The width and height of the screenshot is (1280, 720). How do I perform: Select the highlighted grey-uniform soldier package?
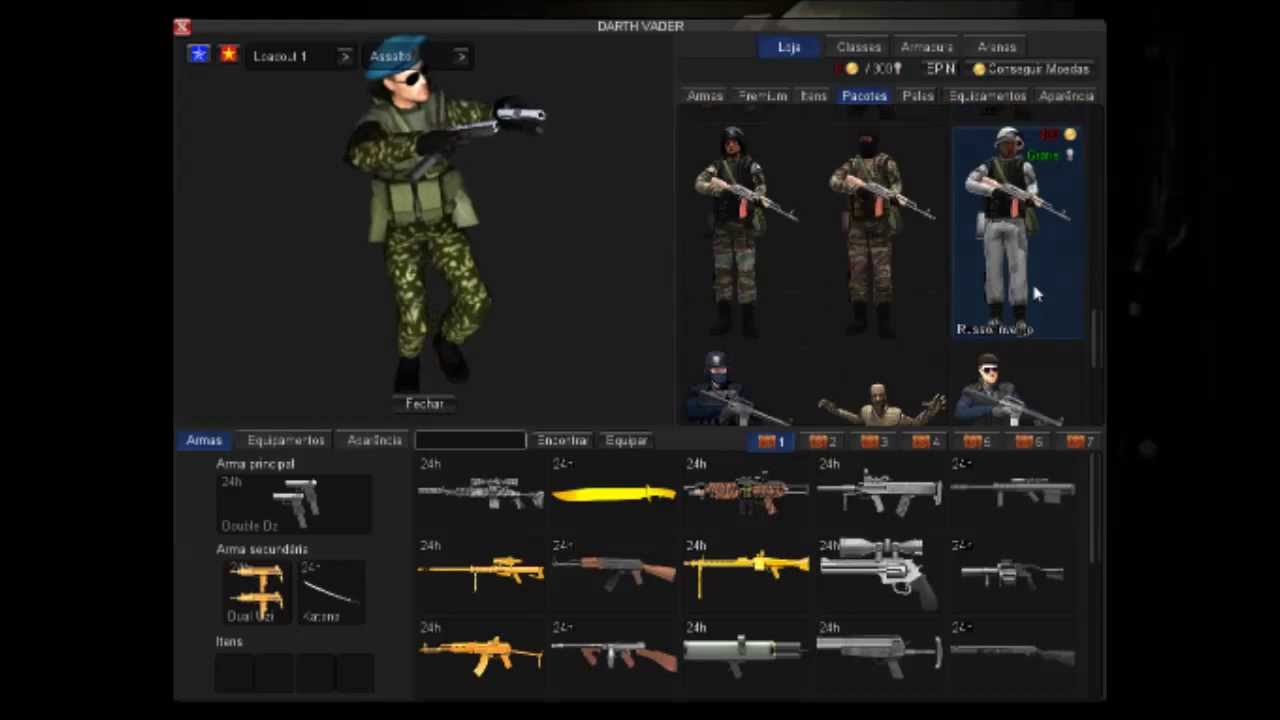point(1017,232)
